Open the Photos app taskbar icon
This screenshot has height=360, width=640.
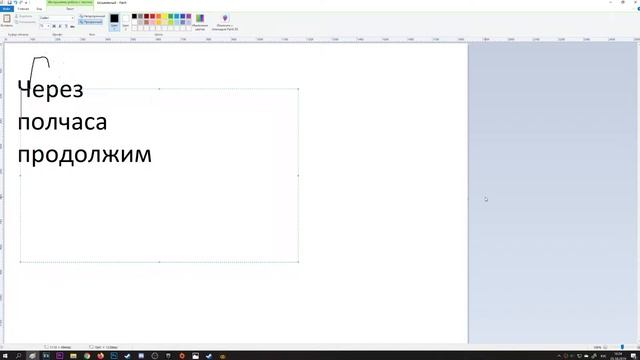[196, 356]
